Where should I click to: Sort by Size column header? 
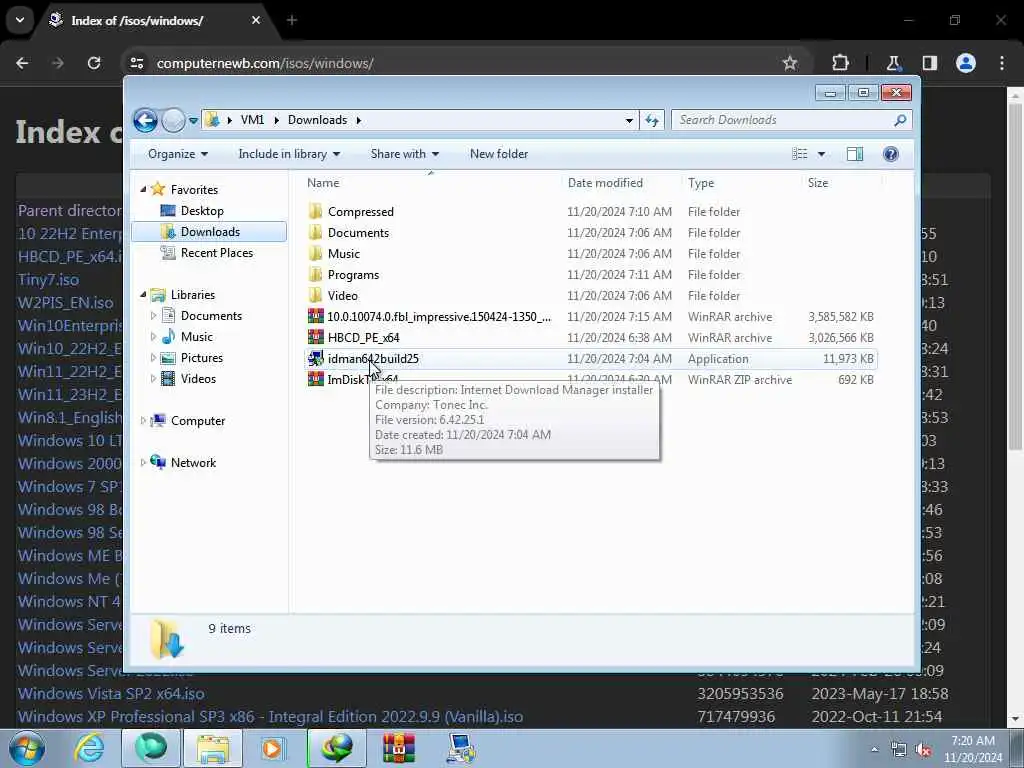click(818, 183)
